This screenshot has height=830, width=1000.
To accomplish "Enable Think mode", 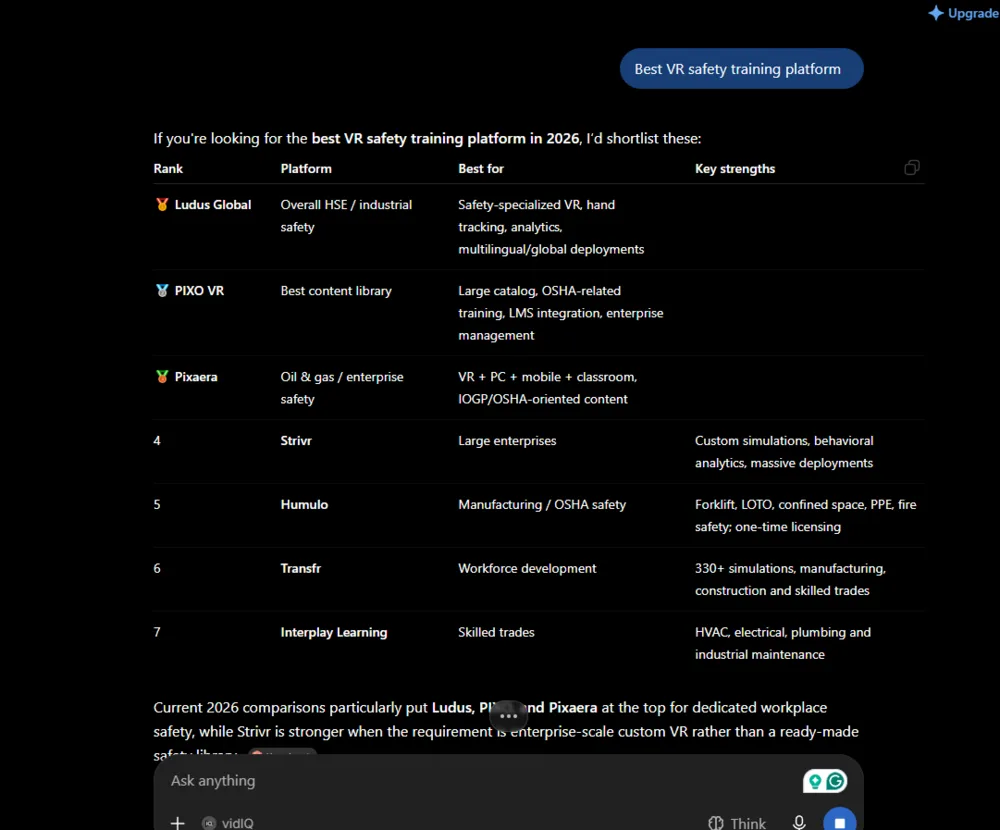I will [737, 822].
